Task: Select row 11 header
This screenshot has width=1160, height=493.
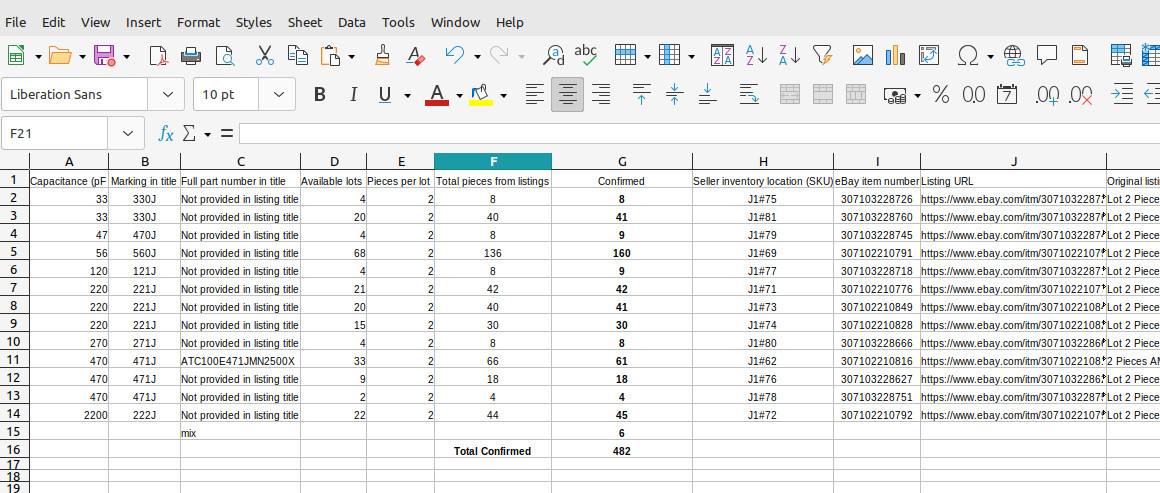Action: pyautogui.click(x=15, y=360)
